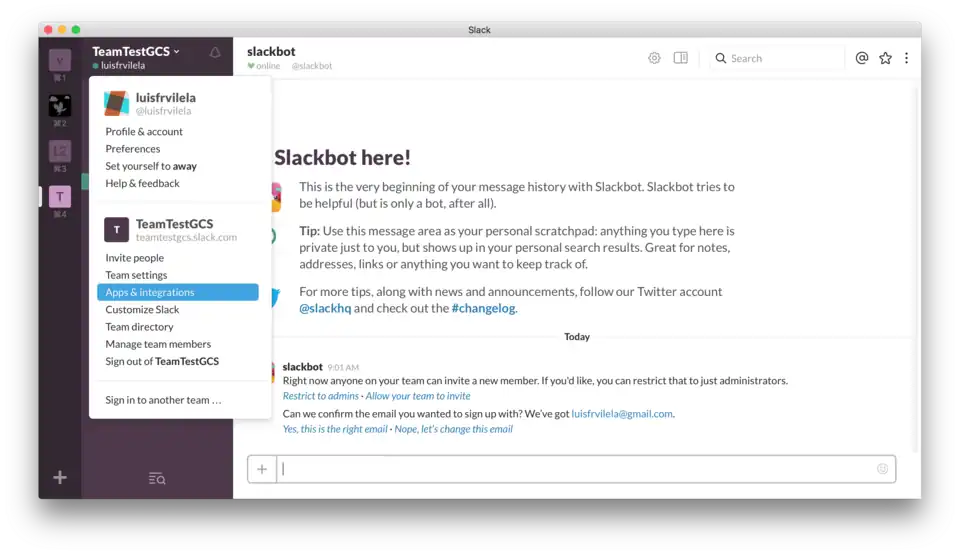The height and width of the screenshot is (554, 960).
Task: Open starred items star icon
Action: click(x=885, y=58)
